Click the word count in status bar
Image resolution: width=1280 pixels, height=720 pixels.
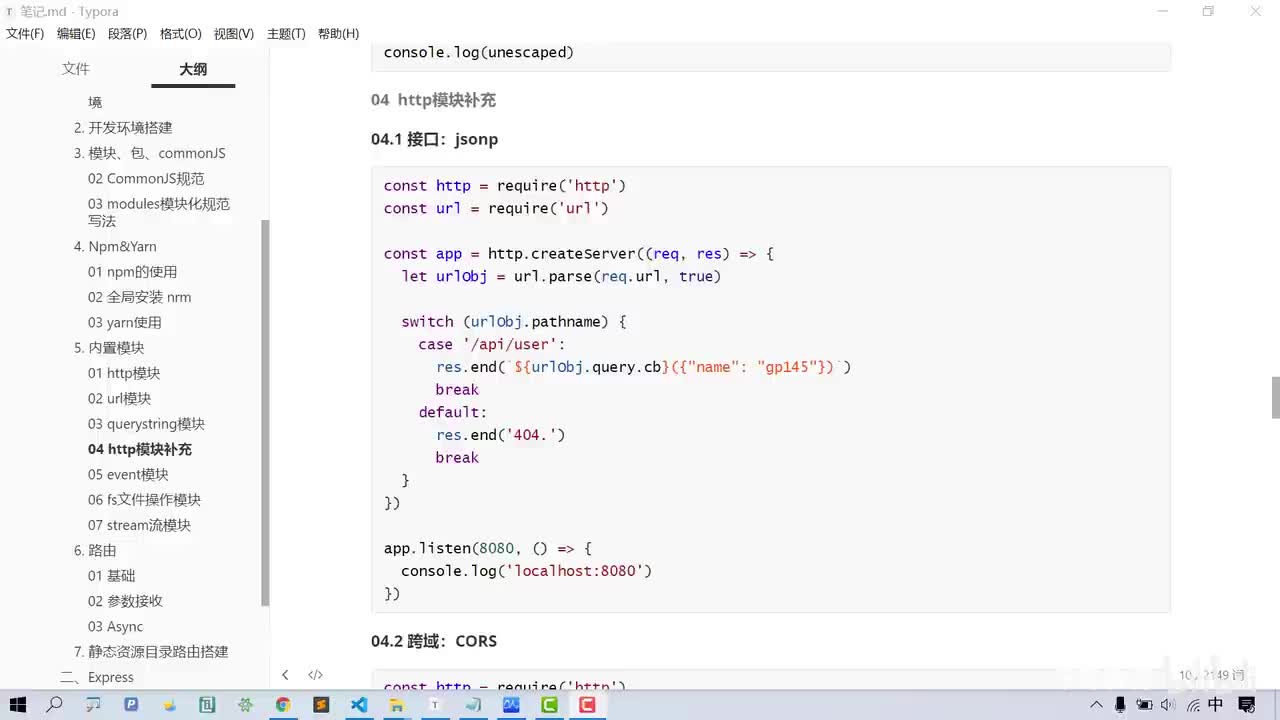[x=1211, y=676]
